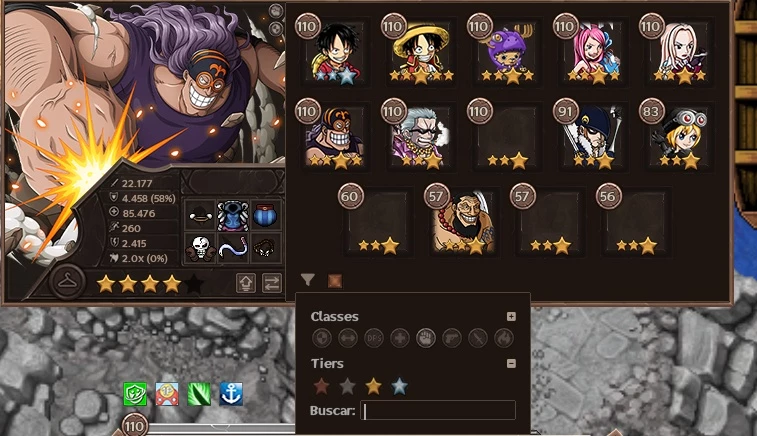Click the orange square next to filter
The width and height of the screenshot is (757, 436).
click(x=335, y=281)
